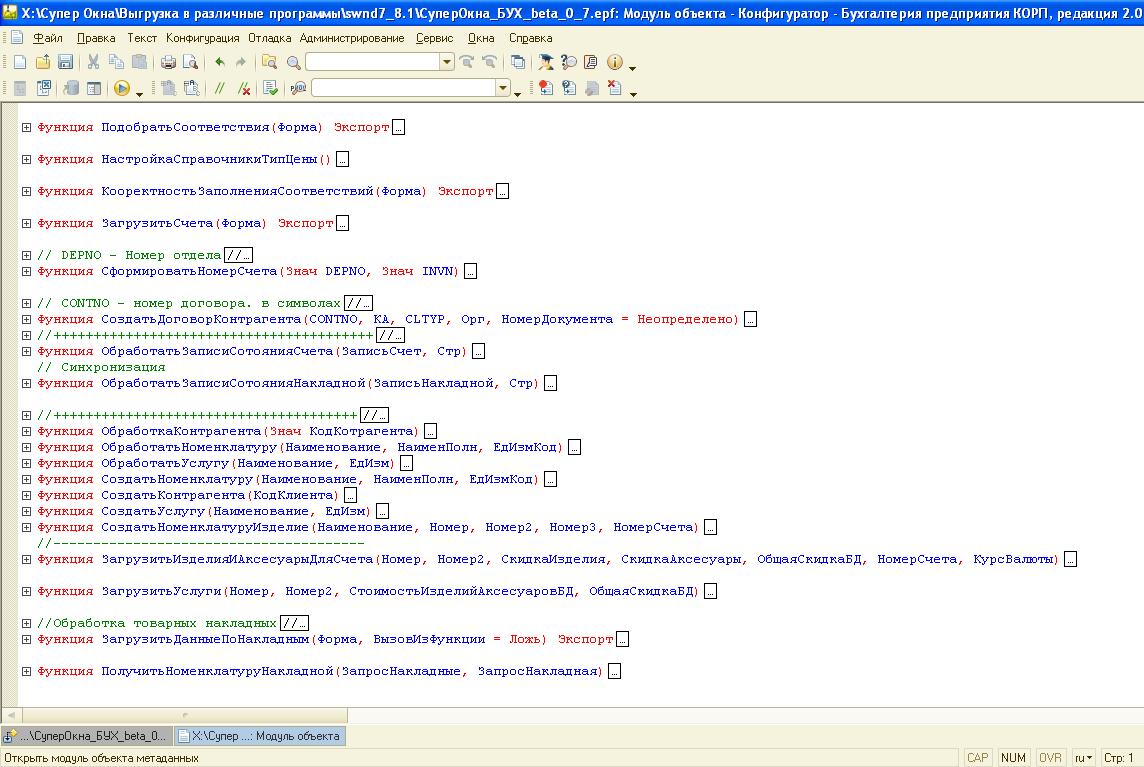Click into the procedure list combo field
The height and width of the screenshot is (767, 1144).
[403, 88]
